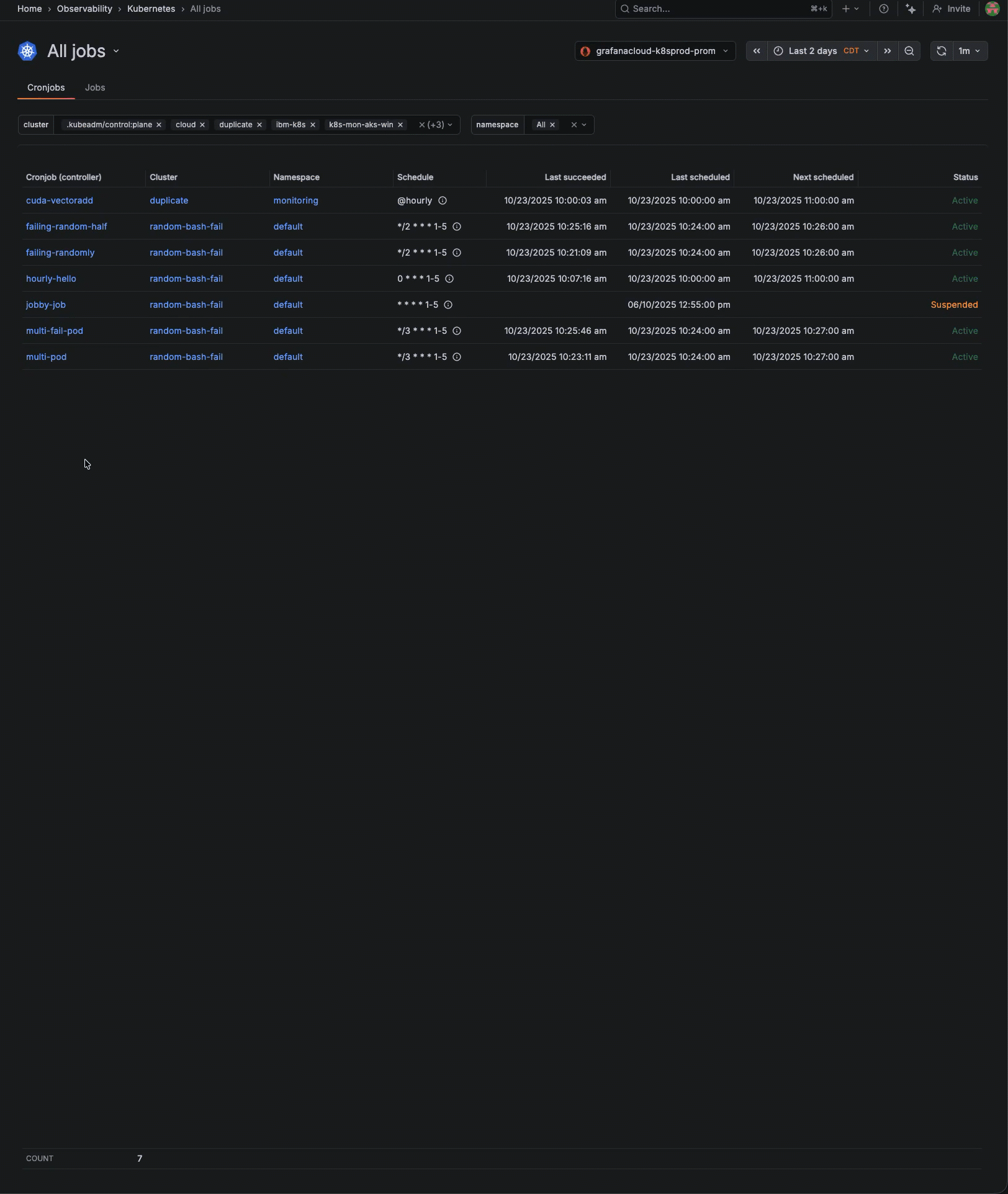Show schedule info icon for jobby-job

[x=448, y=305]
